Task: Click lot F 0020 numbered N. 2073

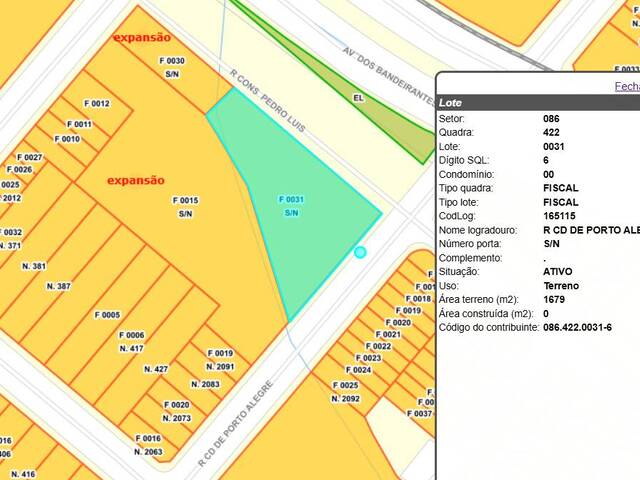Action: pos(176,411)
